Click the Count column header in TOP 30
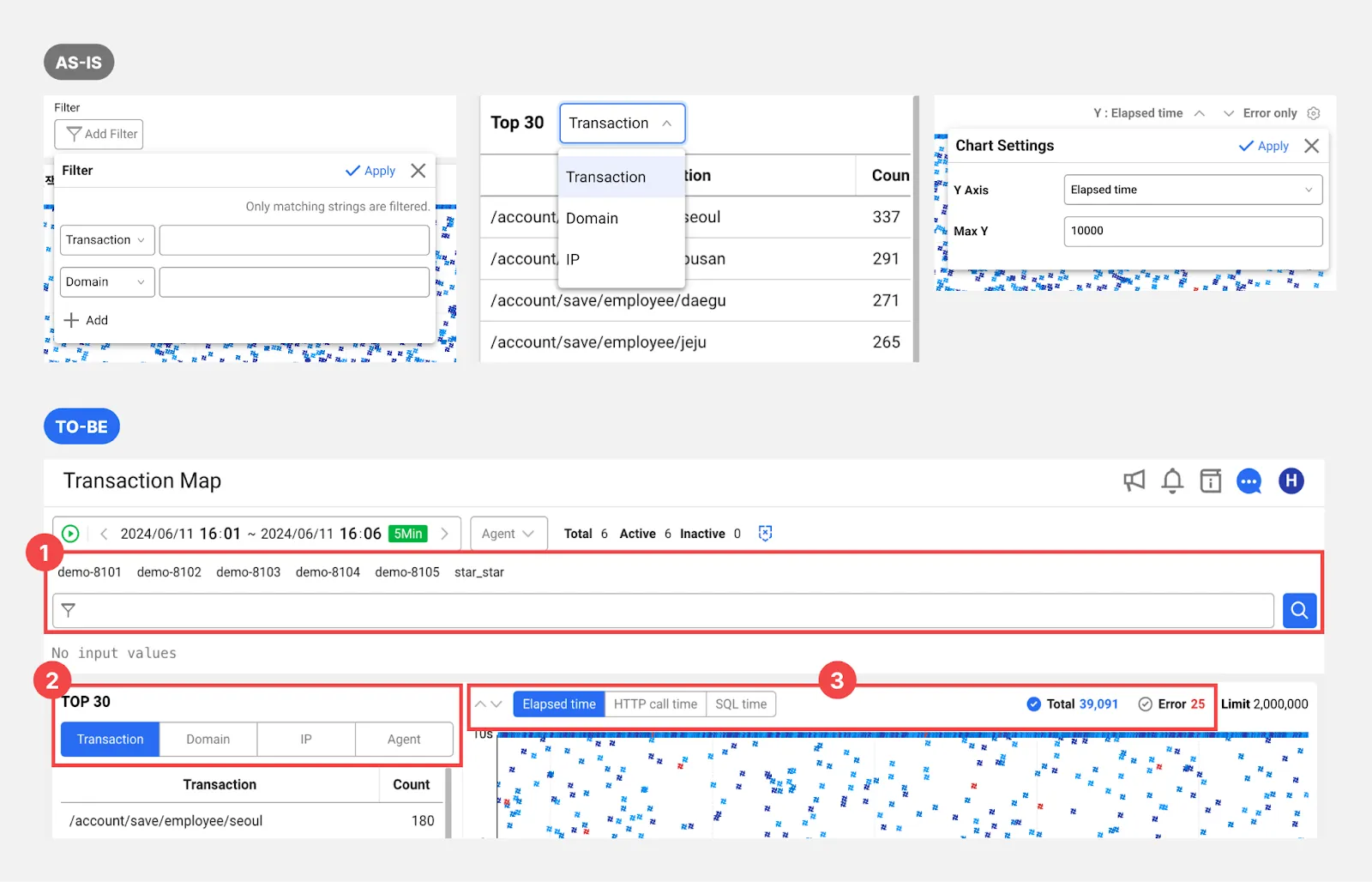Viewport: 1372px width, 882px height. [x=412, y=785]
